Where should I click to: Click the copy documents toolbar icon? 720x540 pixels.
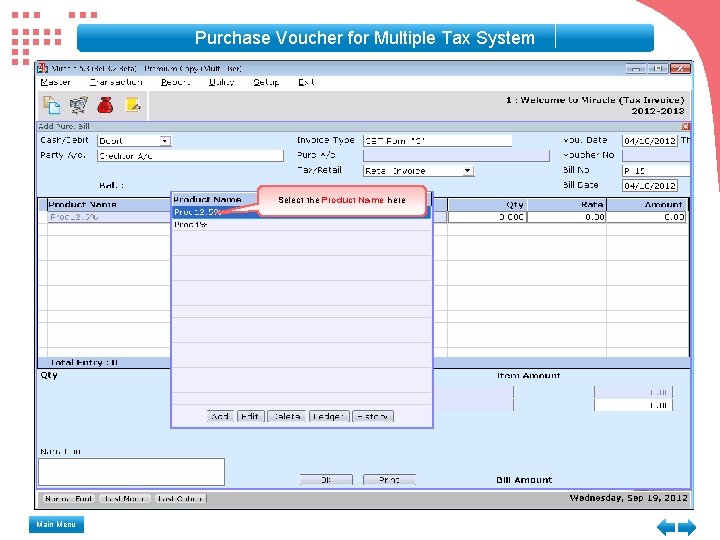pyautogui.click(x=51, y=105)
